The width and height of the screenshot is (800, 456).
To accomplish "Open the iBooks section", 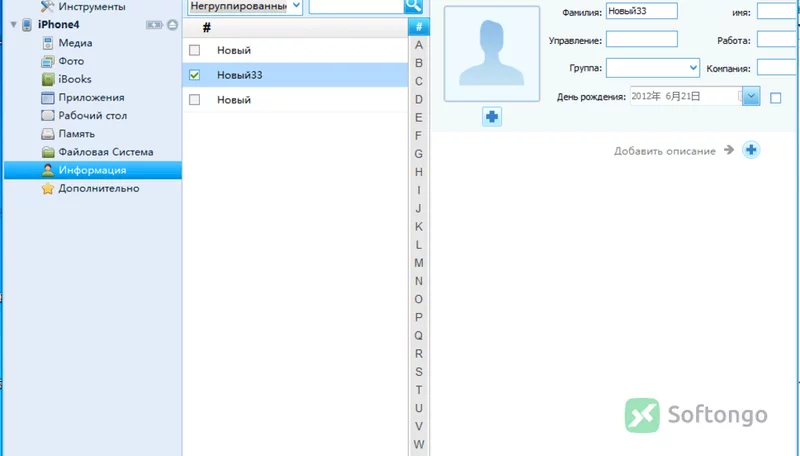I will [74, 79].
